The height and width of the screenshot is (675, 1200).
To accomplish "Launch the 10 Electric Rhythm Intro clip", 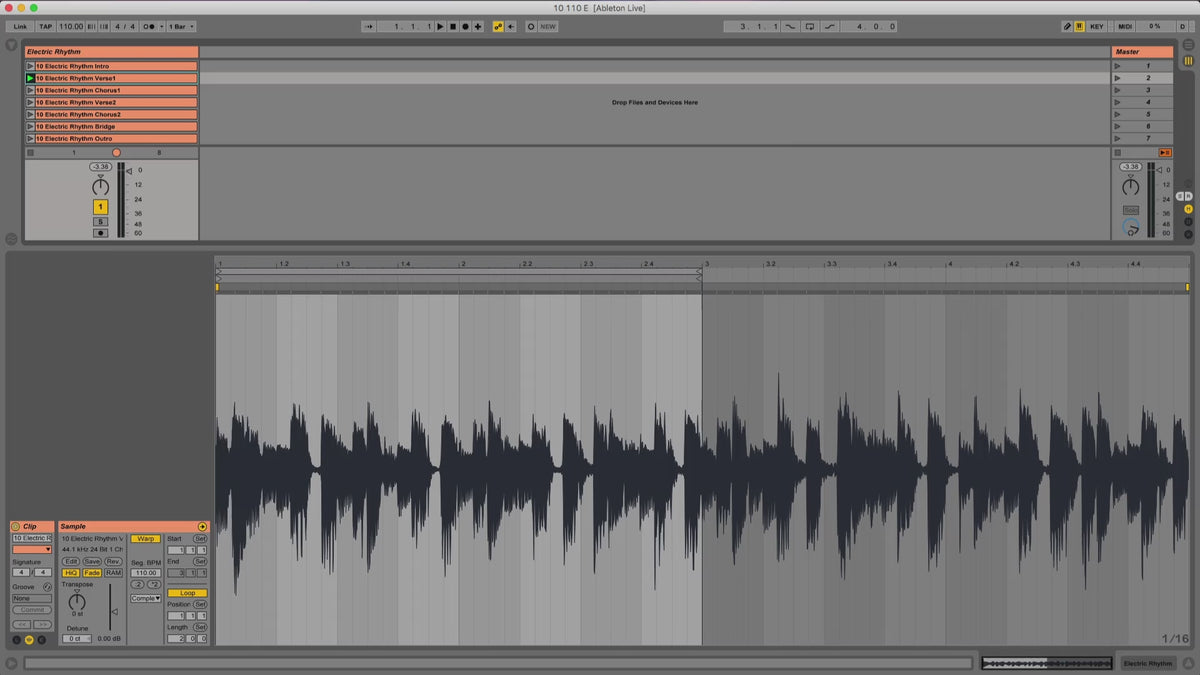I will (30, 66).
